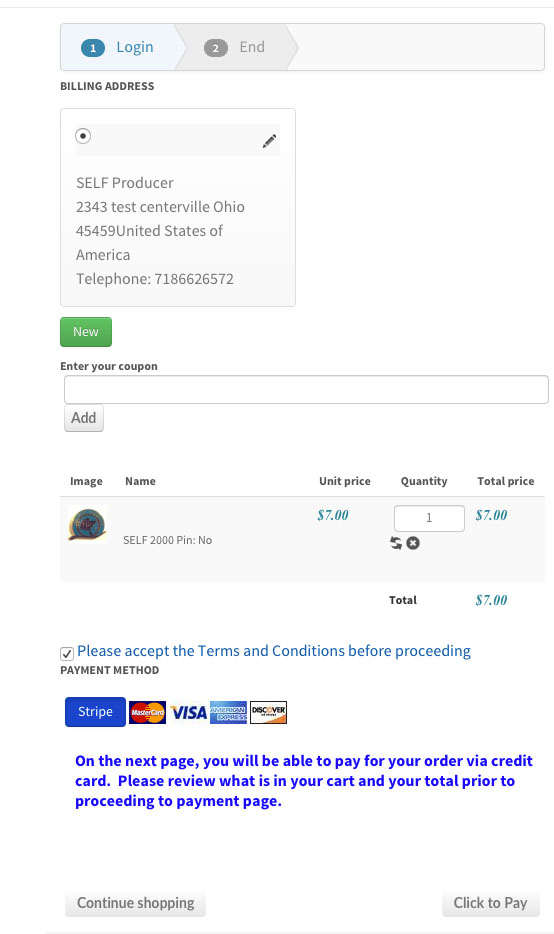Image resolution: width=554 pixels, height=934 pixels.
Task: Click the MasterCard logo icon
Action: point(147,712)
